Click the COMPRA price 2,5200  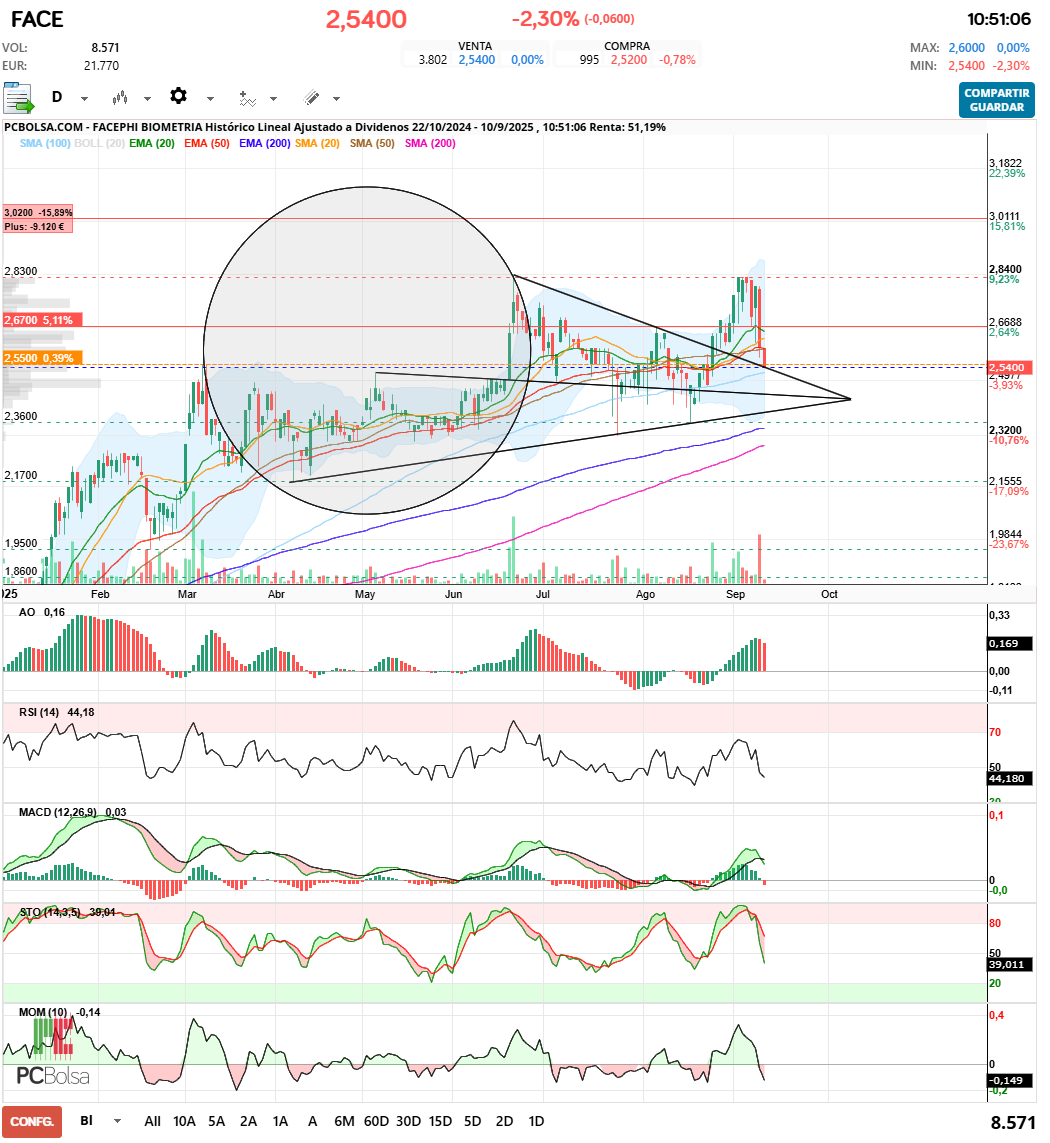click(629, 60)
